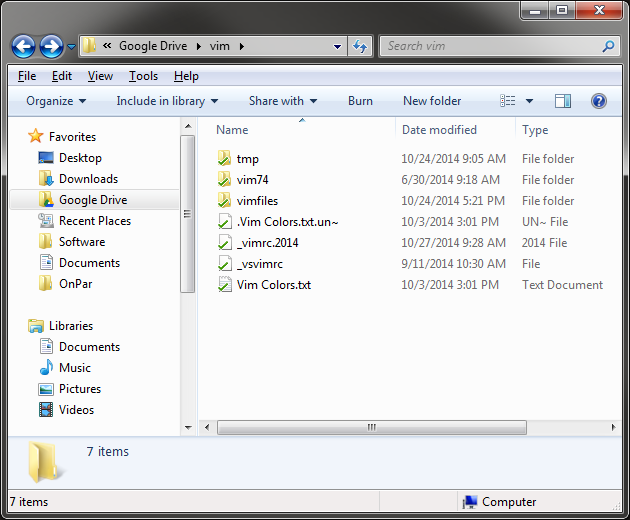
Task: Click the Google Drive breadcrumb segment
Action: tap(153, 46)
